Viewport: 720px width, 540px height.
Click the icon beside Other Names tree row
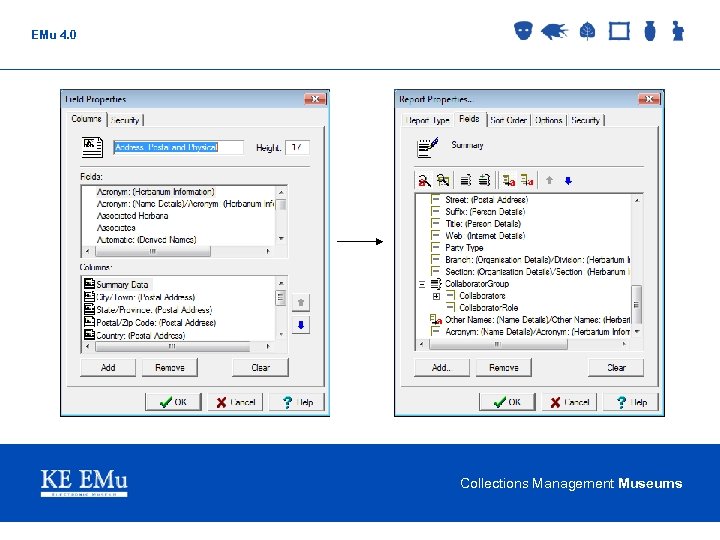[x=435, y=319]
